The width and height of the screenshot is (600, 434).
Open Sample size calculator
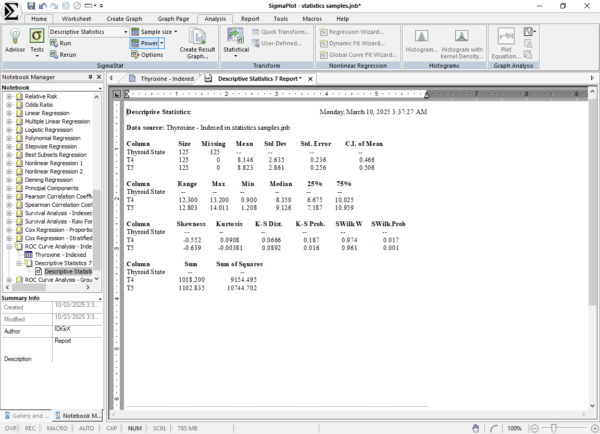(154, 32)
